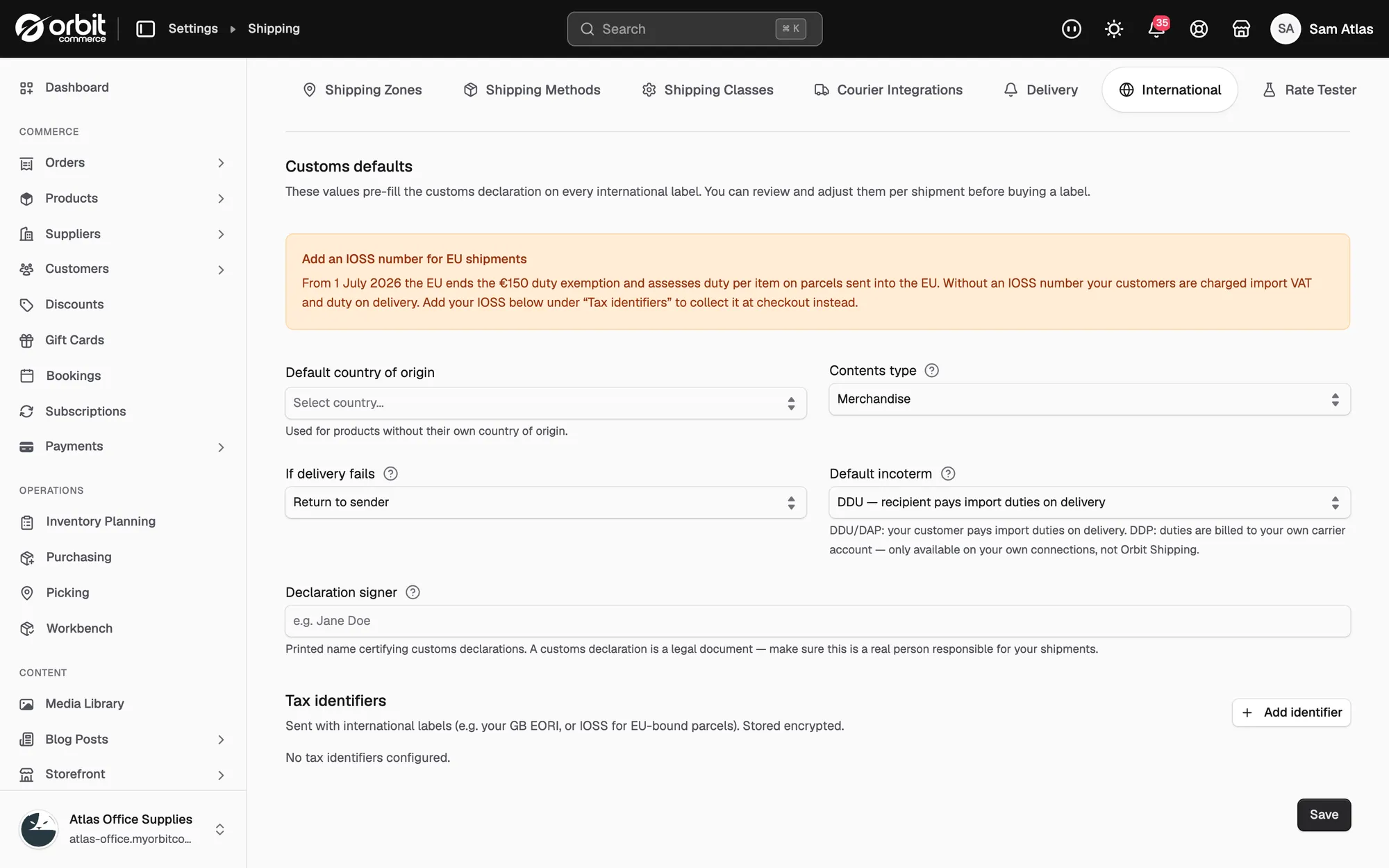1389x868 pixels.
Task: Click the Discounts tag icon
Action: [26, 305]
